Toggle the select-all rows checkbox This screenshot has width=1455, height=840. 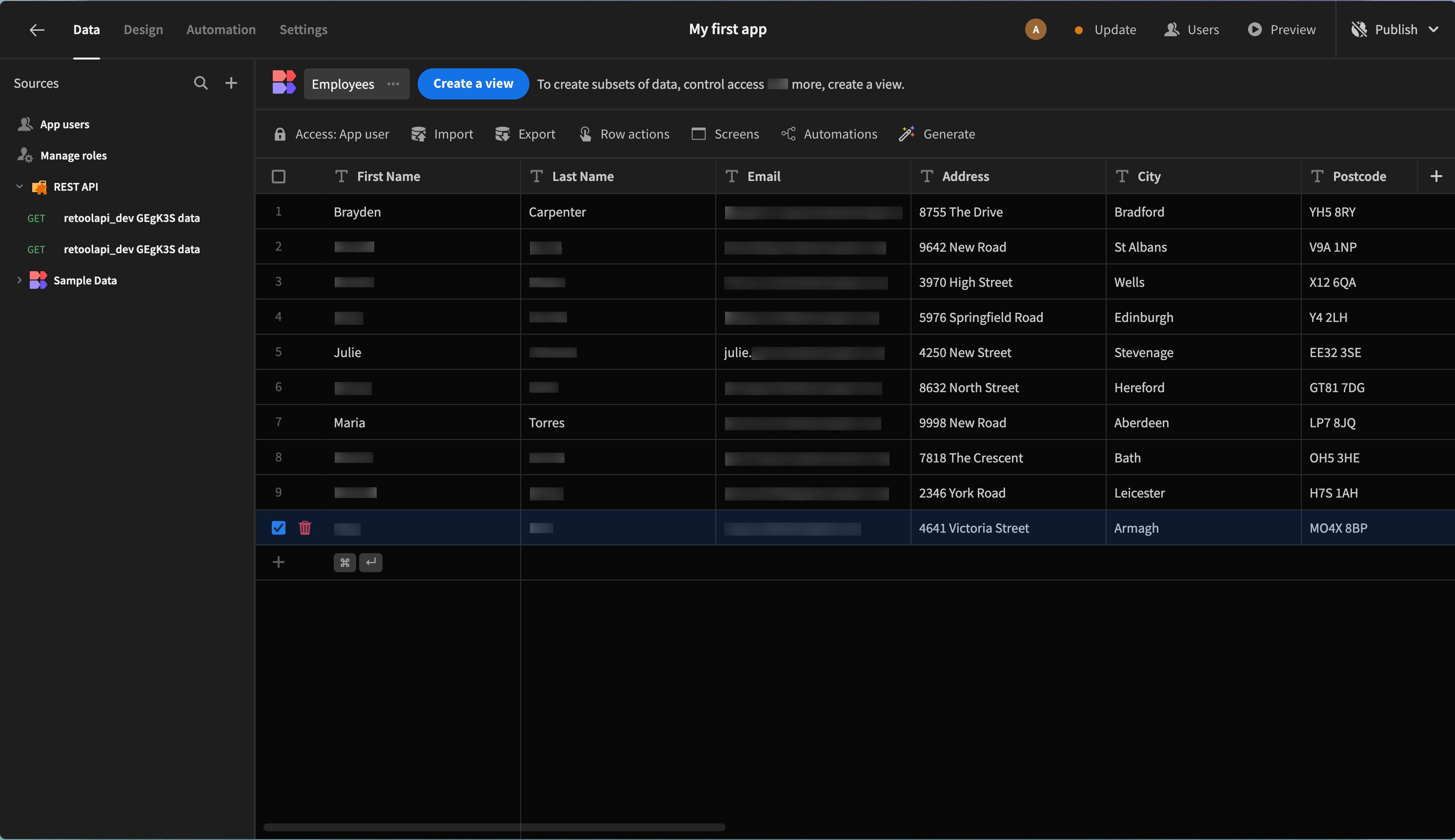coord(279,177)
